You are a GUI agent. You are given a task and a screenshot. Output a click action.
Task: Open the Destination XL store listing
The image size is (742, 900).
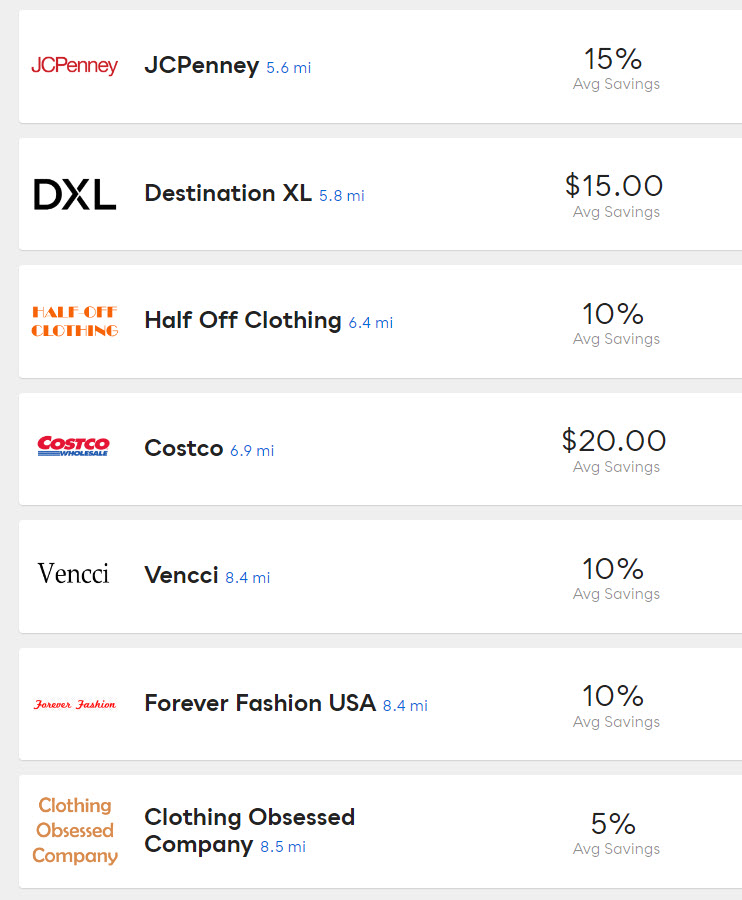coord(228,193)
